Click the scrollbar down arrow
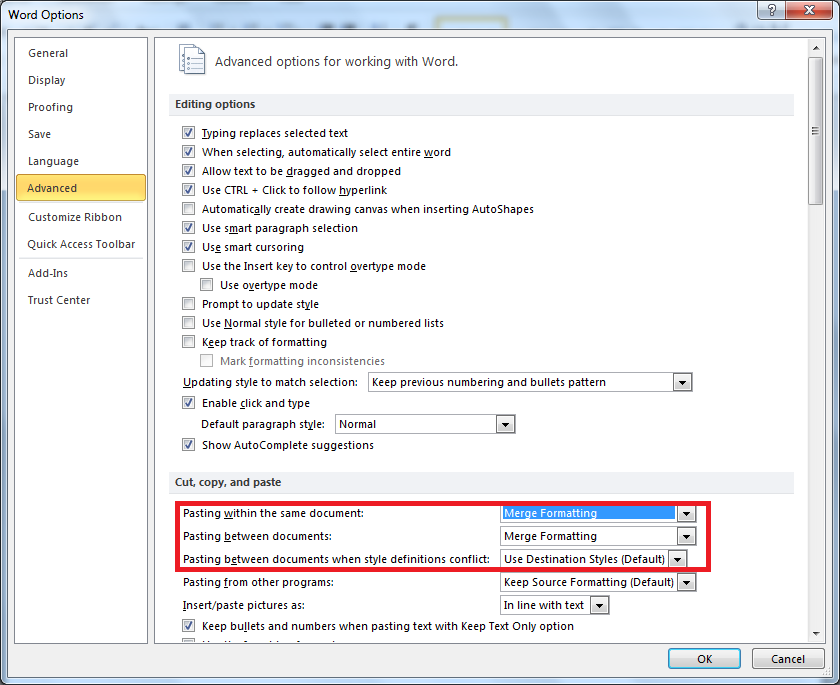 pos(816,634)
